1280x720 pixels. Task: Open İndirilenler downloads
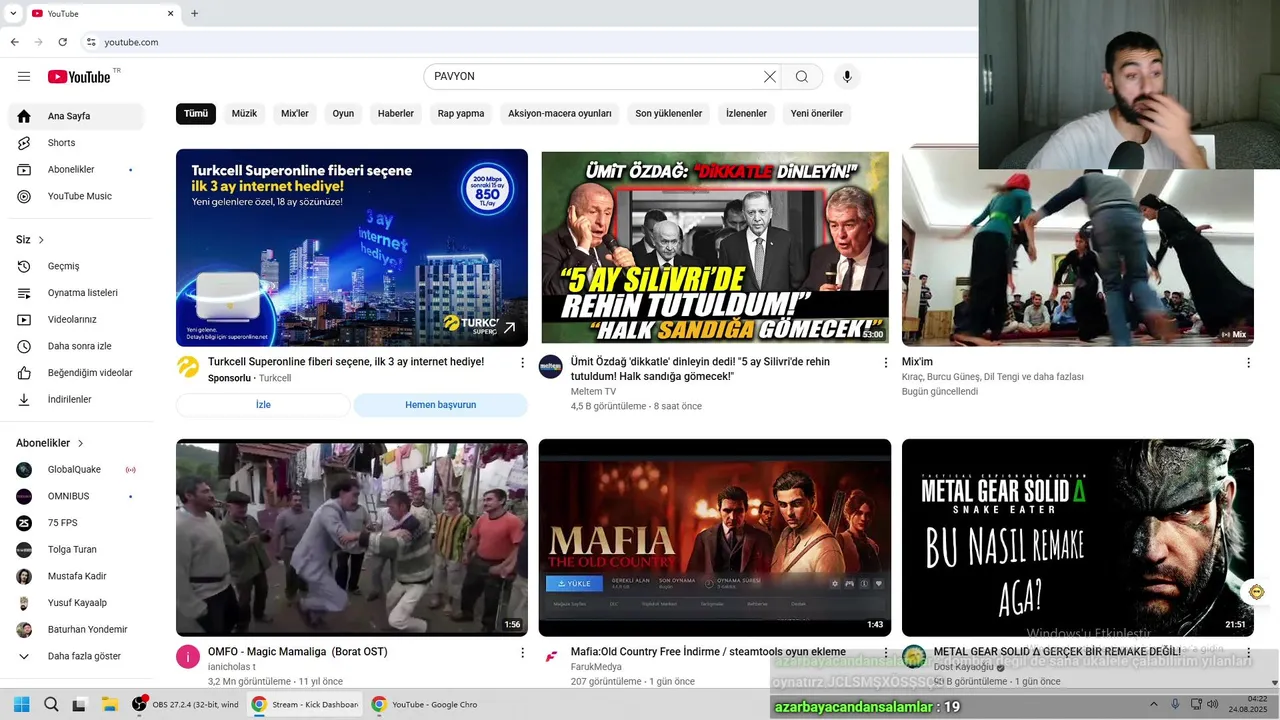click(x=76, y=399)
